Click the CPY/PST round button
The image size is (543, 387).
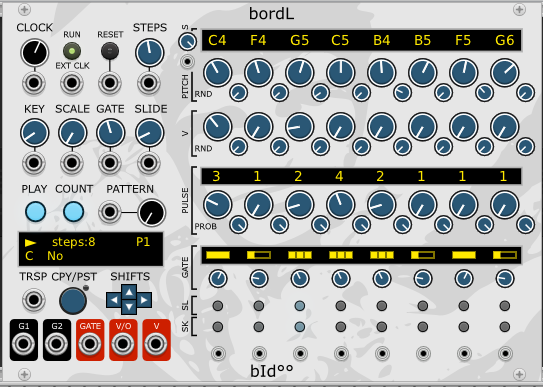pos(73,300)
